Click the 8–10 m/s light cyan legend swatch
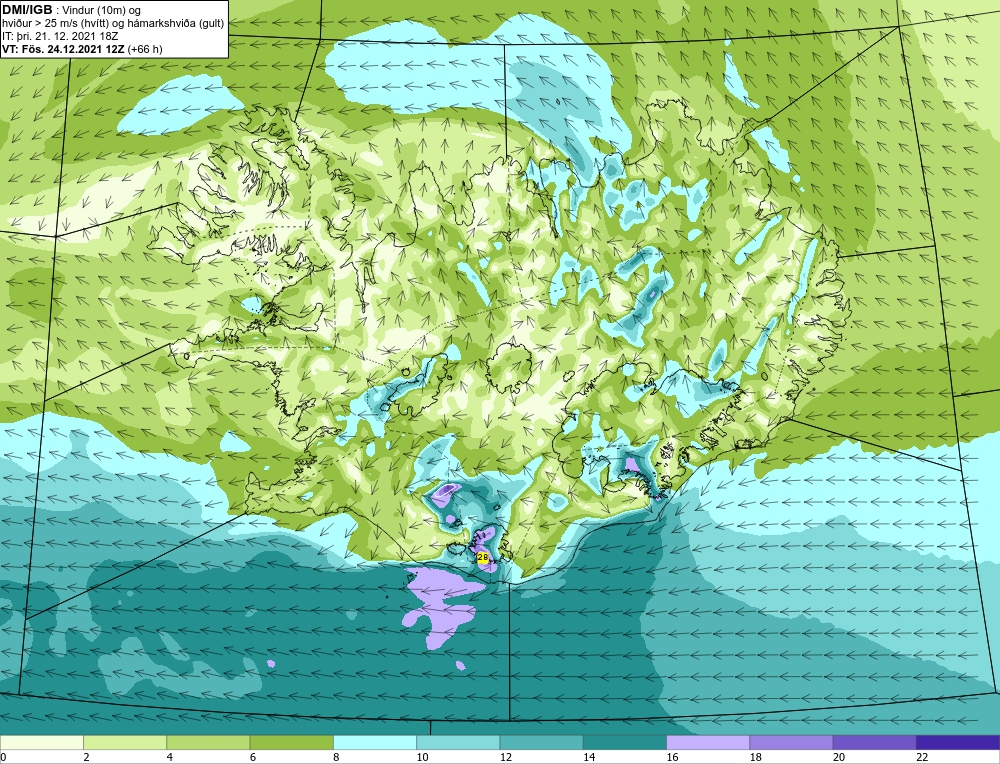The width and height of the screenshot is (1000, 764). pyautogui.click(x=375, y=743)
